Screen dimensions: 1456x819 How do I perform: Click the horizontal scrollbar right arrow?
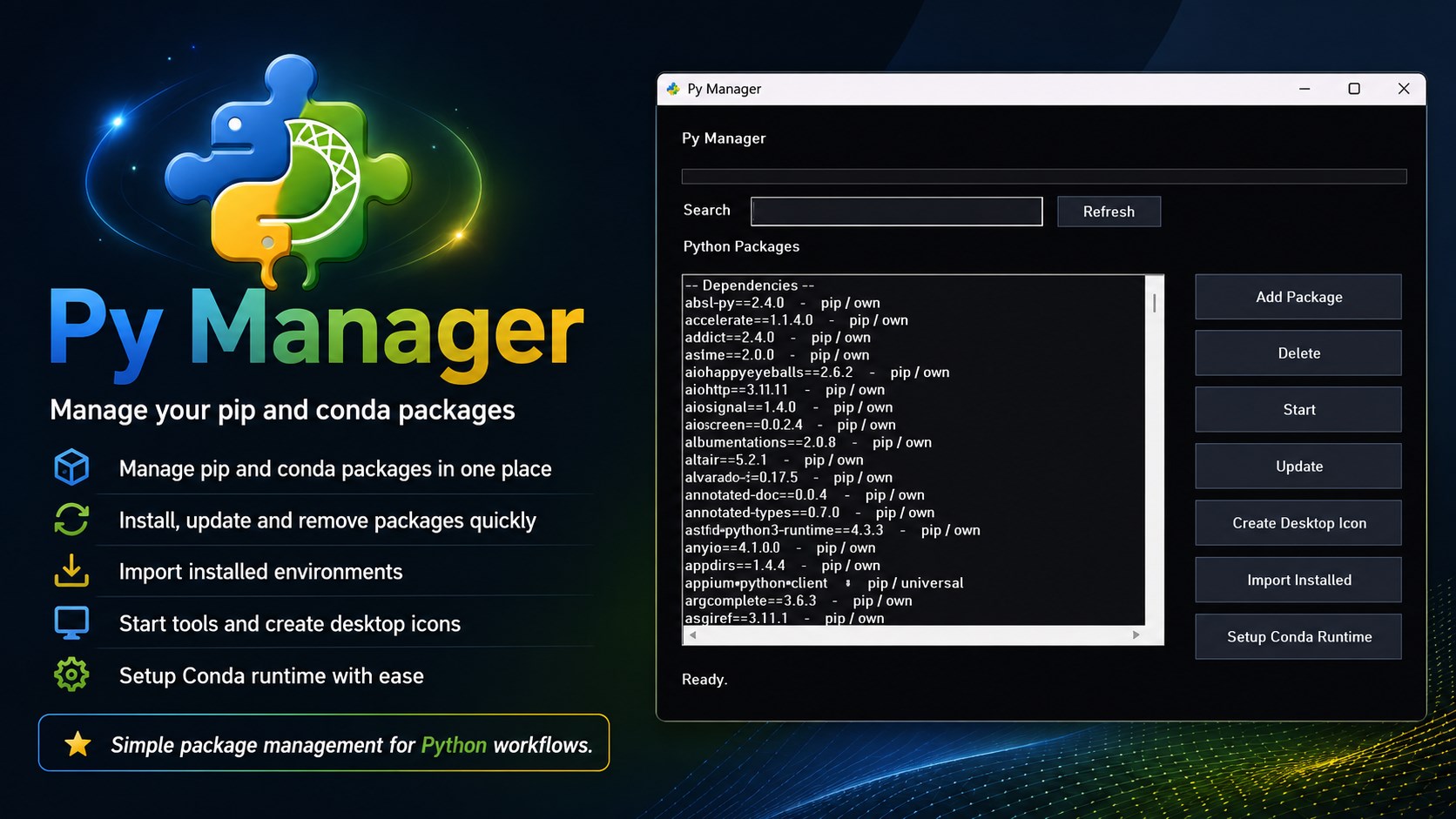click(x=1136, y=635)
